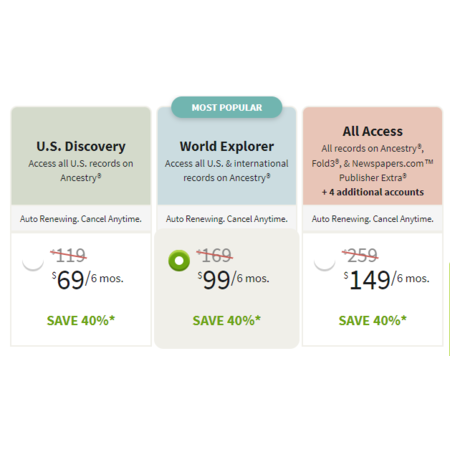Select the U.S. Discovery plan radio button
450x450 pixels.
click(x=33, y=261)
